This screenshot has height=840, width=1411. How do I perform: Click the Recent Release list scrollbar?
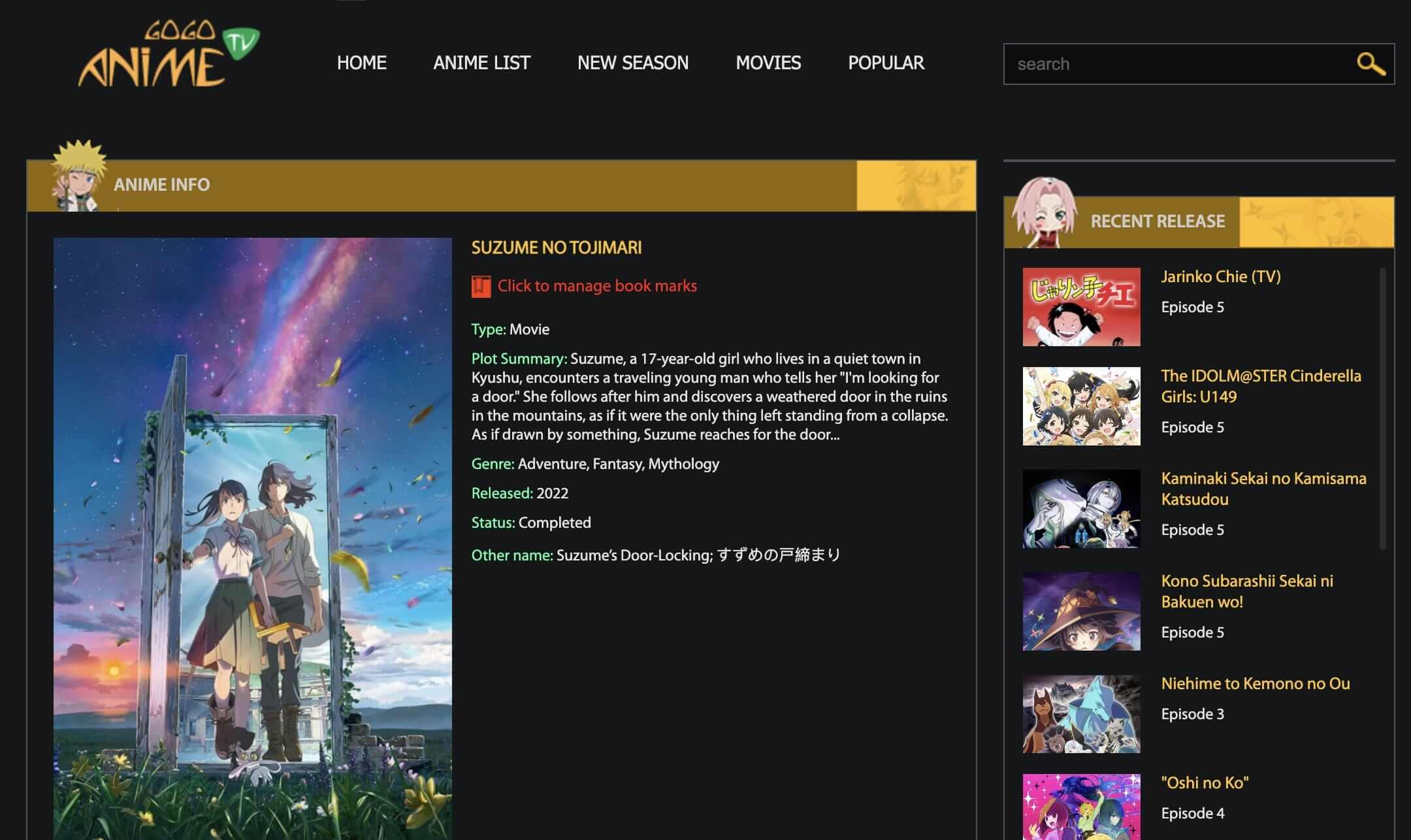coord(1382,408)
